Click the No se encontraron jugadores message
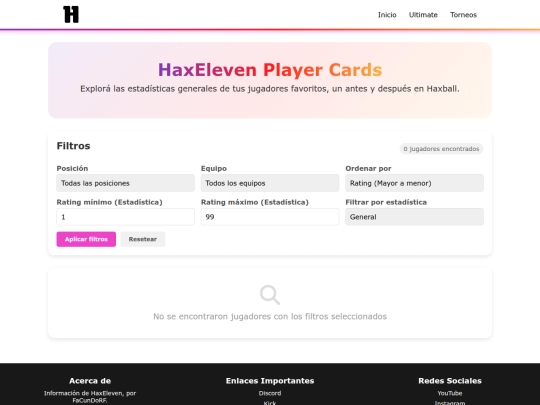Viewport: 540px width, 405px height. 270,316
